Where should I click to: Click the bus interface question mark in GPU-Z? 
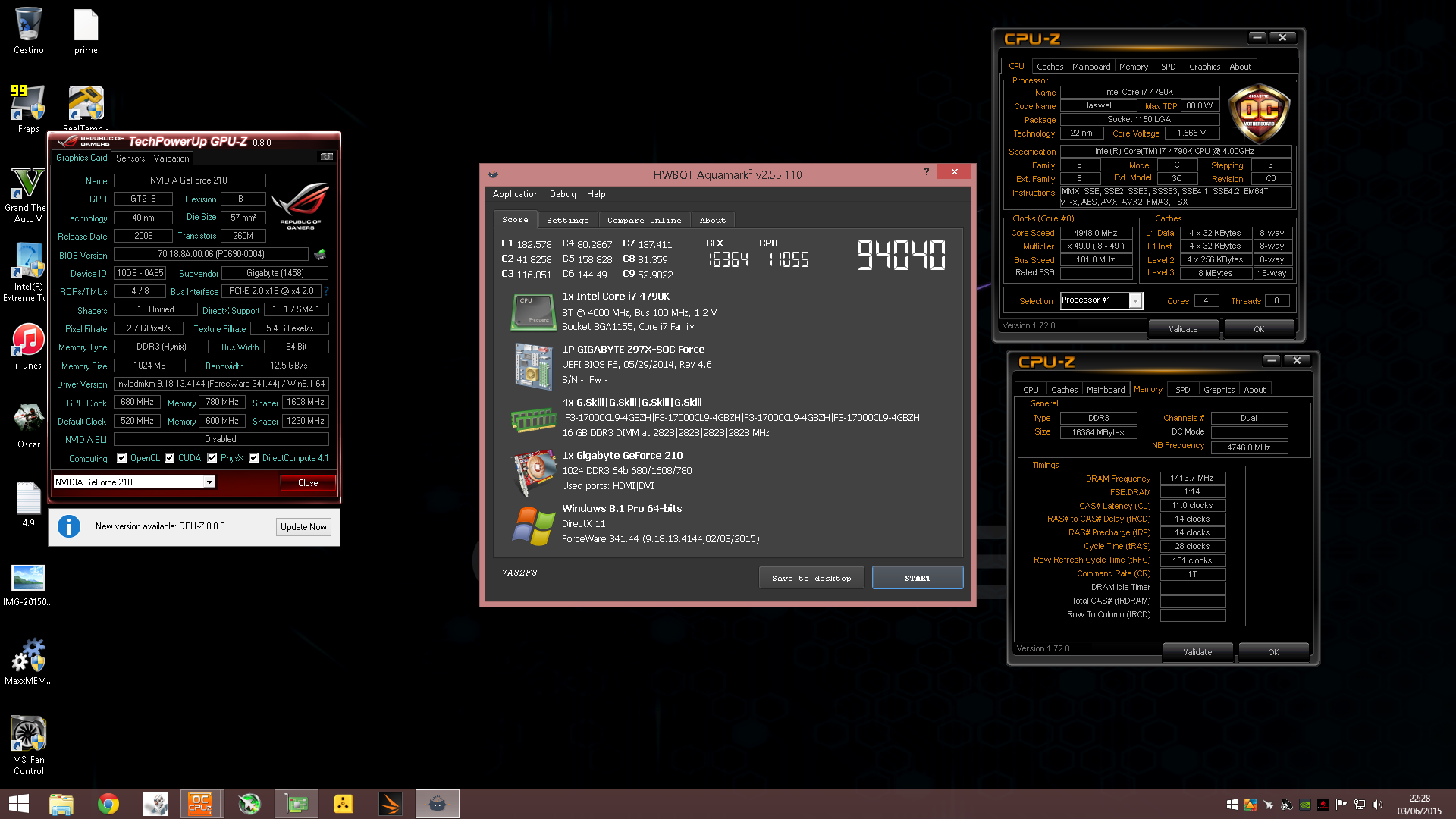326,291
